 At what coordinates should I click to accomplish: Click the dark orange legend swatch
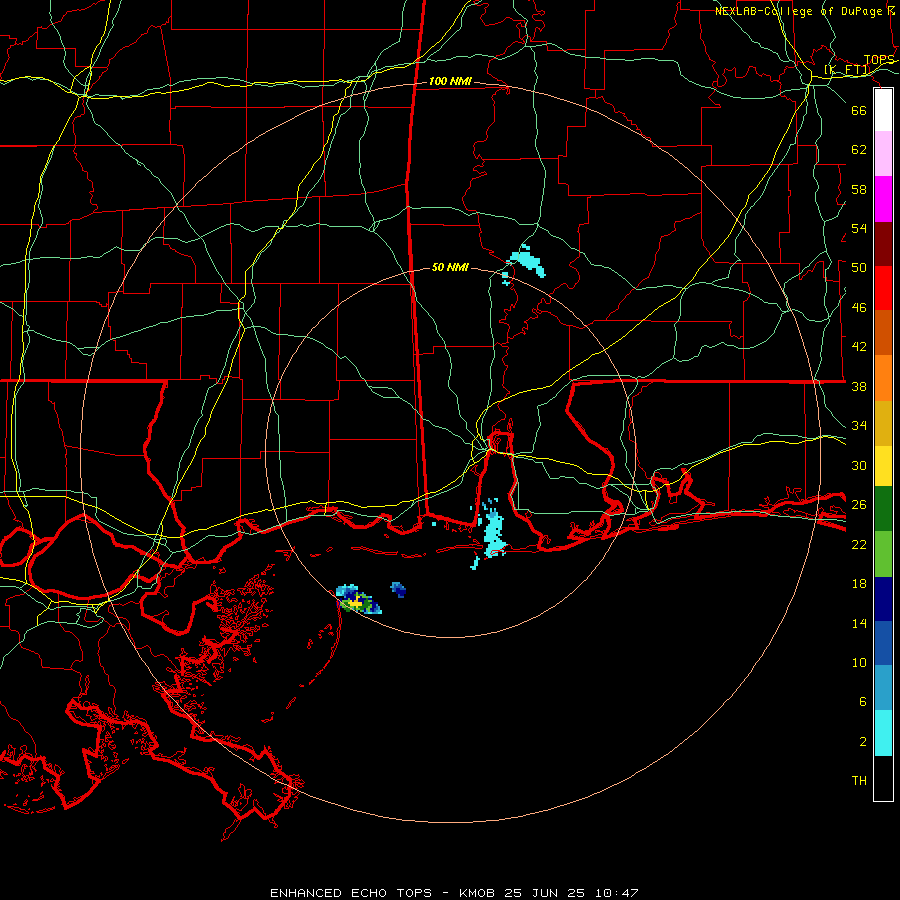883,332
